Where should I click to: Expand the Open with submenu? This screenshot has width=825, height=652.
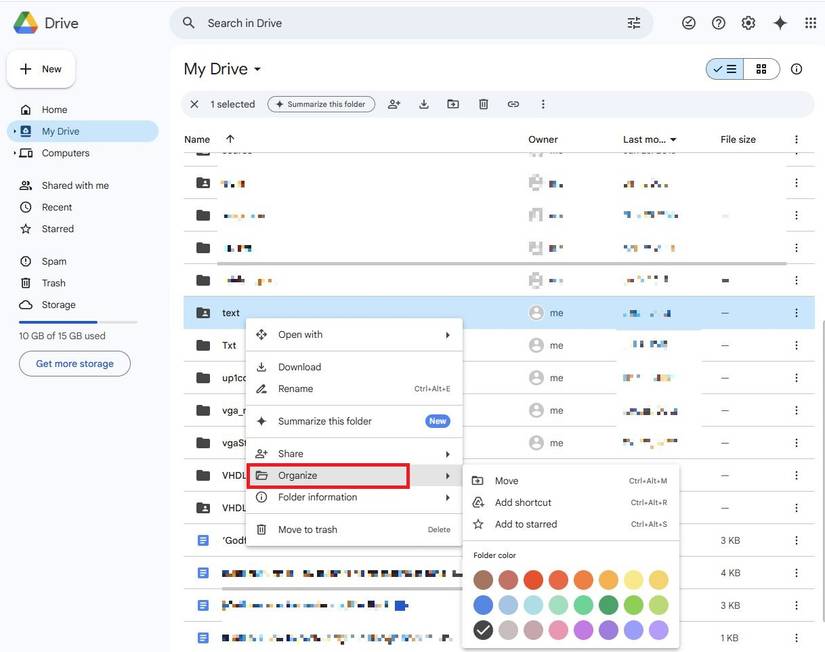448,335
